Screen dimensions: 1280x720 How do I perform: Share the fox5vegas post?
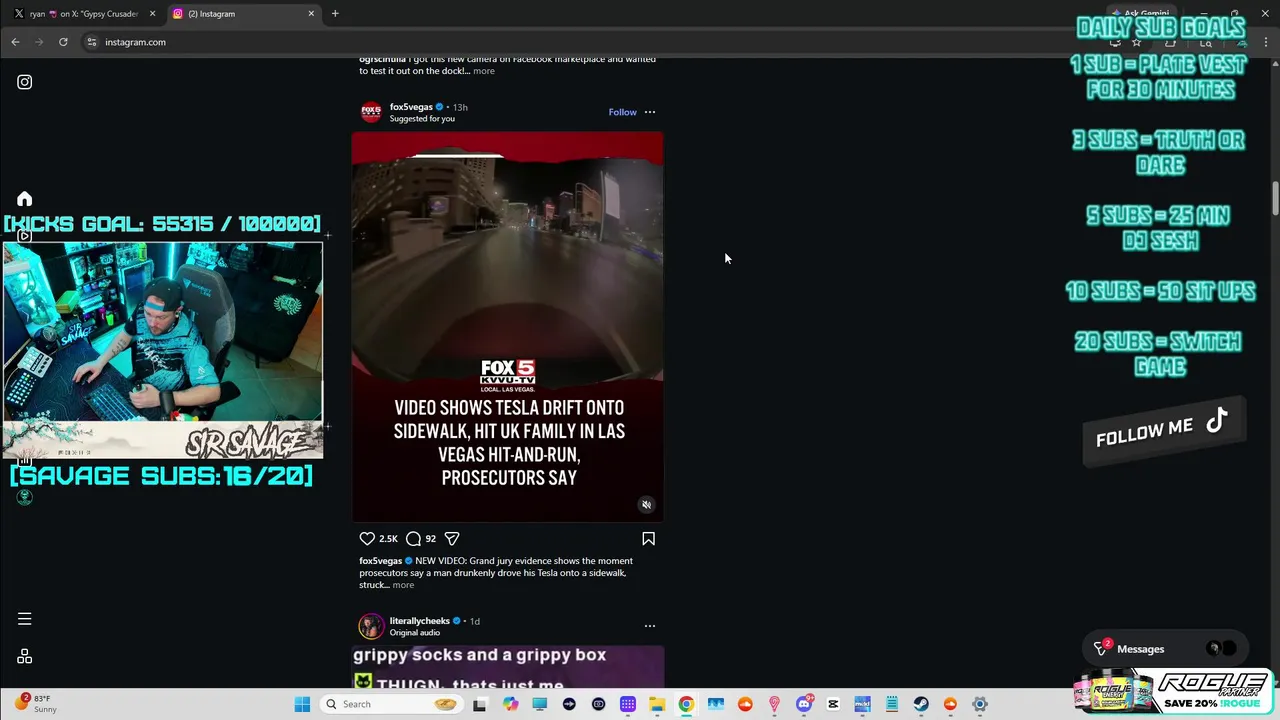tap(452, 538)
